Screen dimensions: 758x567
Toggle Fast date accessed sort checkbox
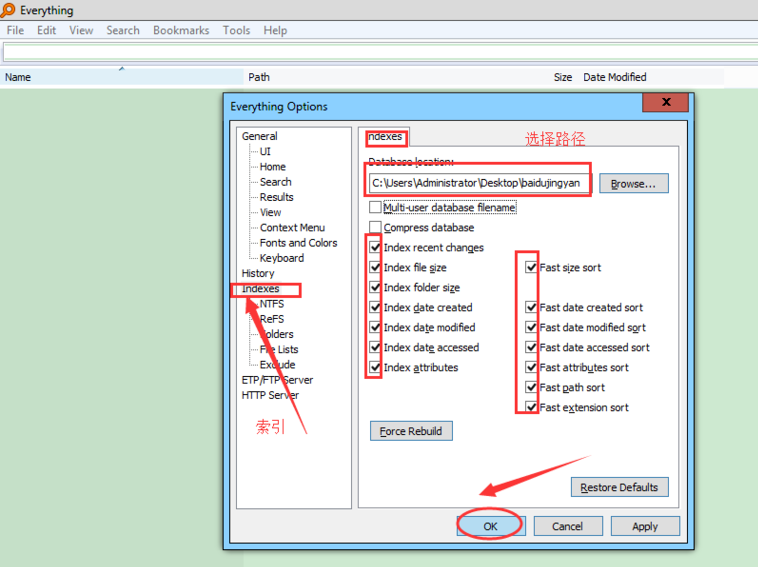531,347
